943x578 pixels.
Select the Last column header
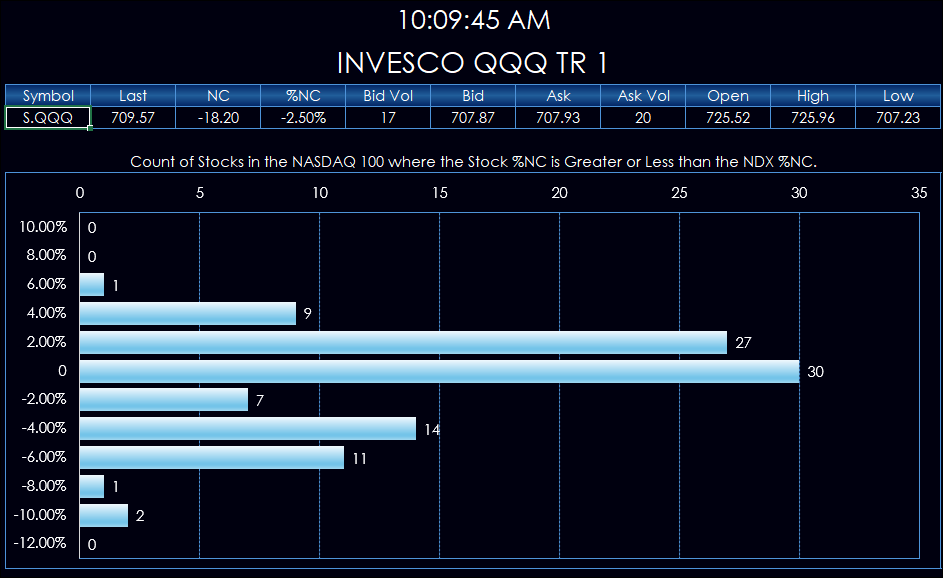pos(133,96)
